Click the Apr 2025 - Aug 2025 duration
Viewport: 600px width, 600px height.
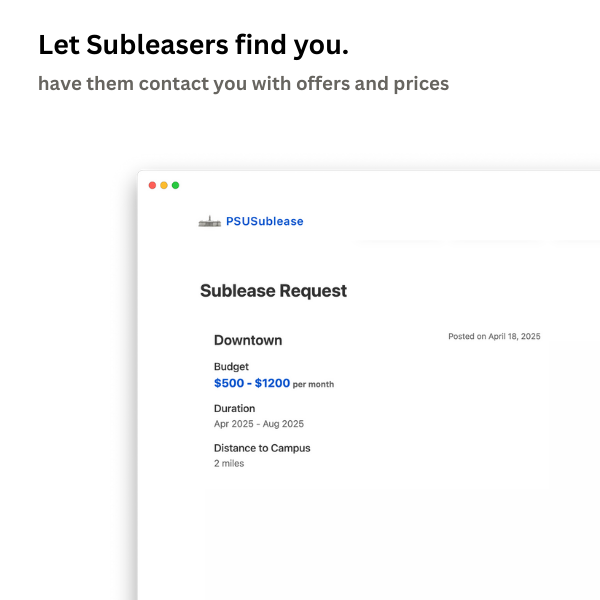click(x=259, y=424)
